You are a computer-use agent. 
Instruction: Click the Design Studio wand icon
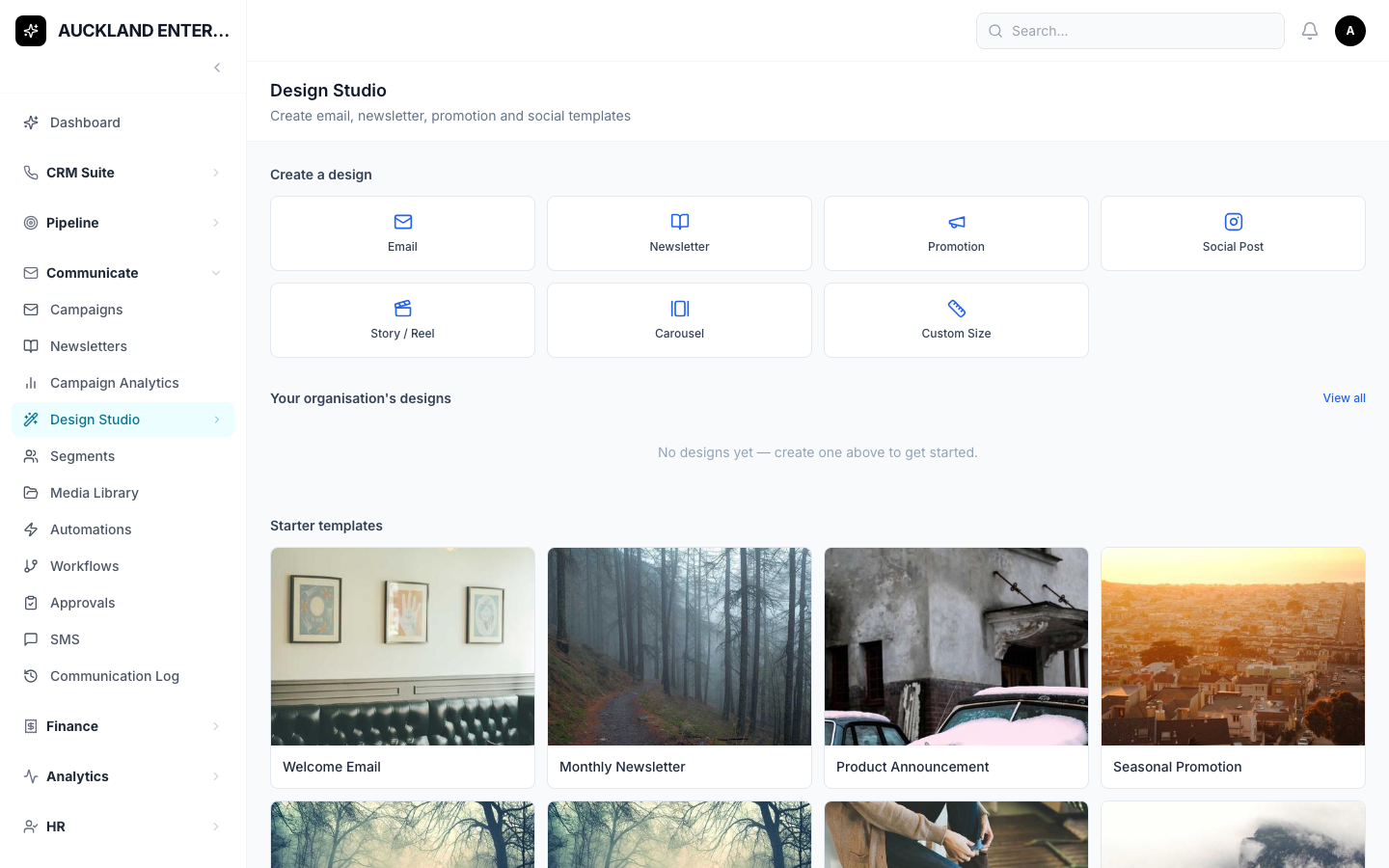coord(31,420)
